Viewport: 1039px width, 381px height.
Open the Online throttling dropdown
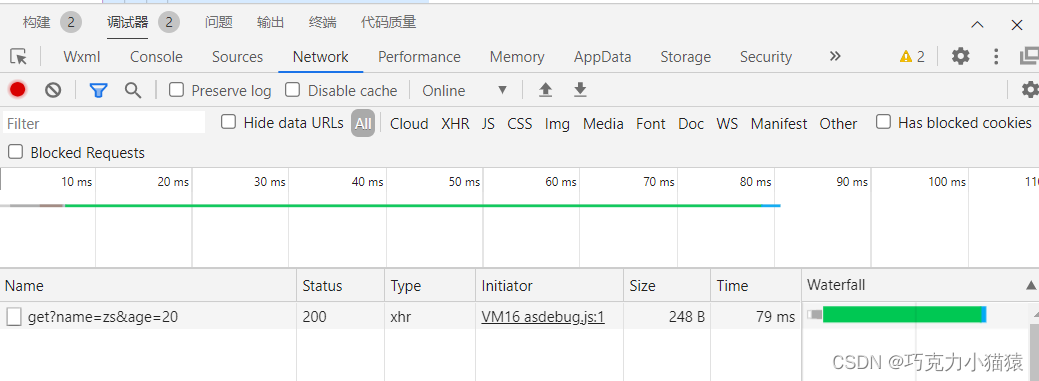[x=465, y=90]
